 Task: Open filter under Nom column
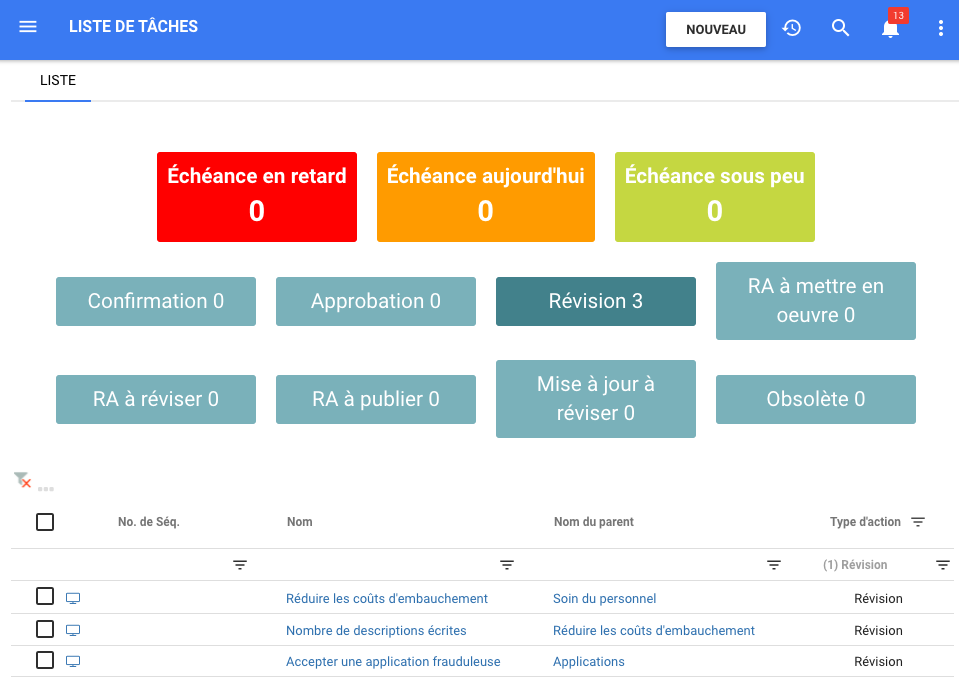tap(507, 565)
